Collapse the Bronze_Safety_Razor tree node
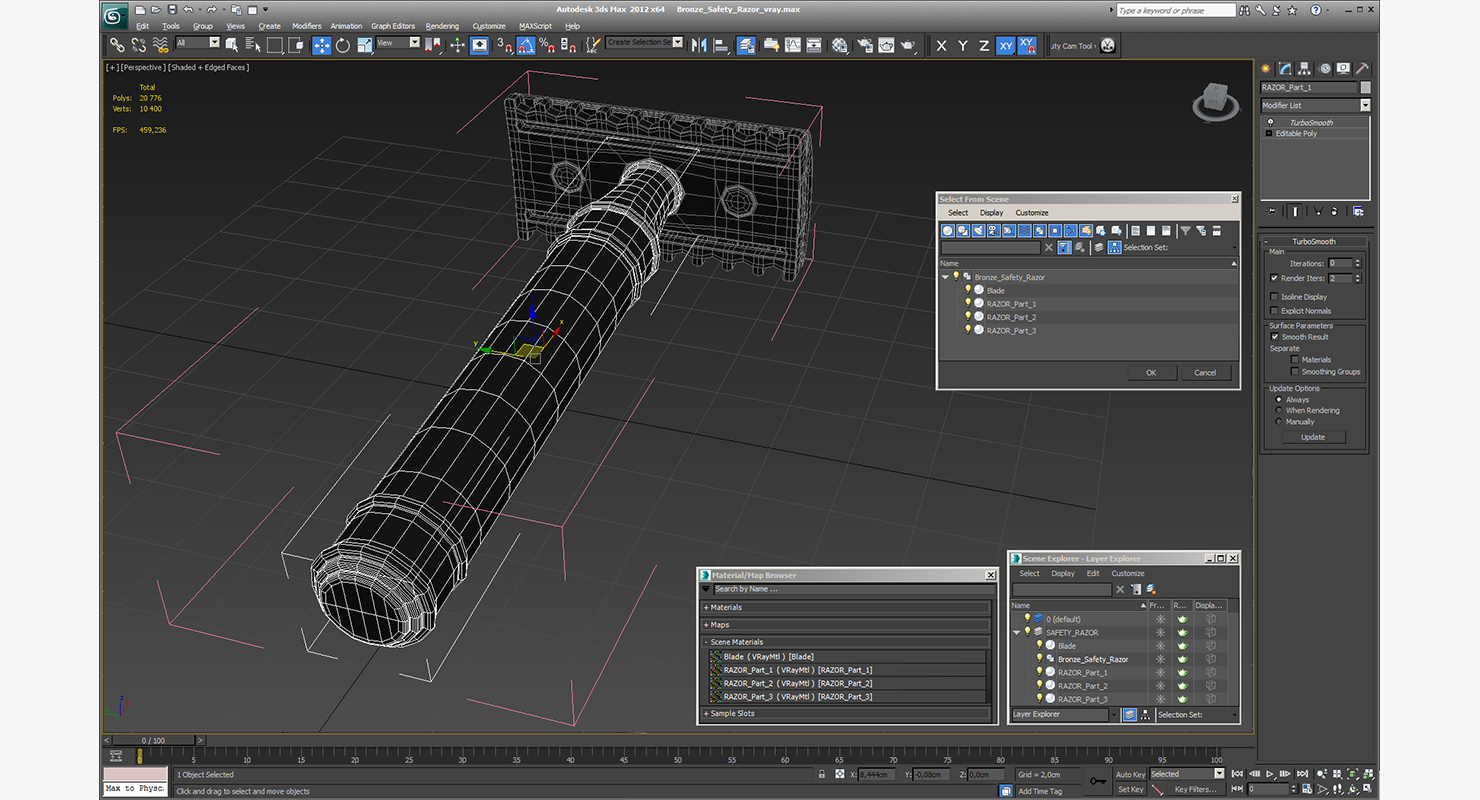Viewport: 1480px width, 800px height. pos(945,277)
